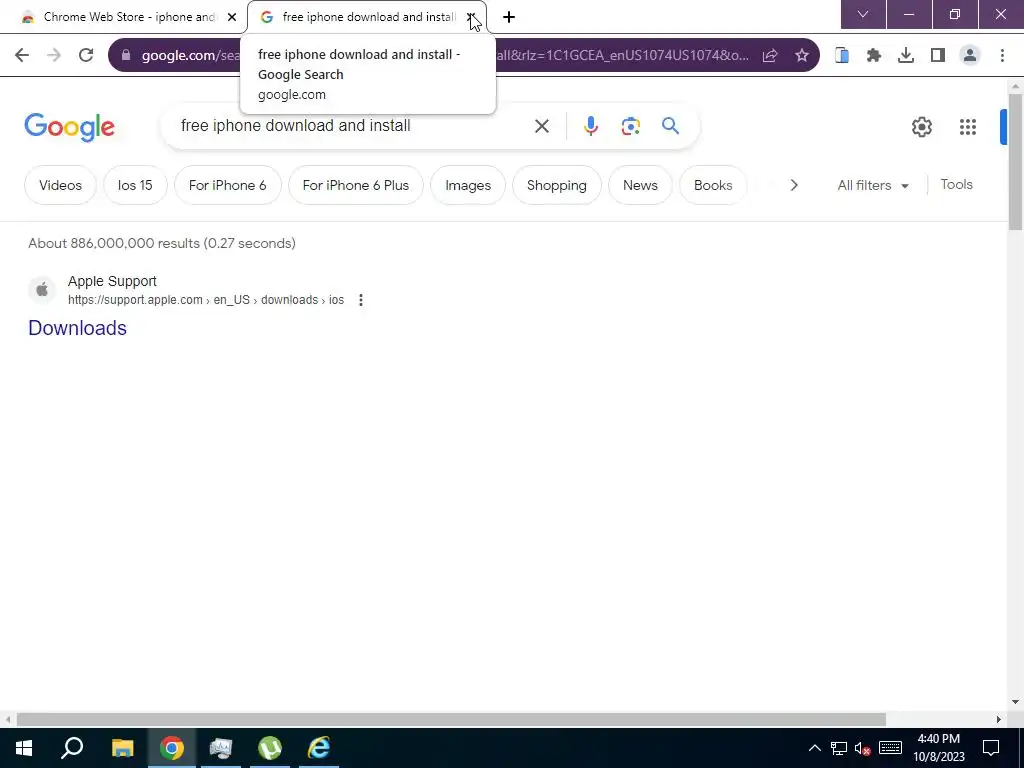Click the Chrome taskbar icon
Screen dimensions: 1024x768
172,748
